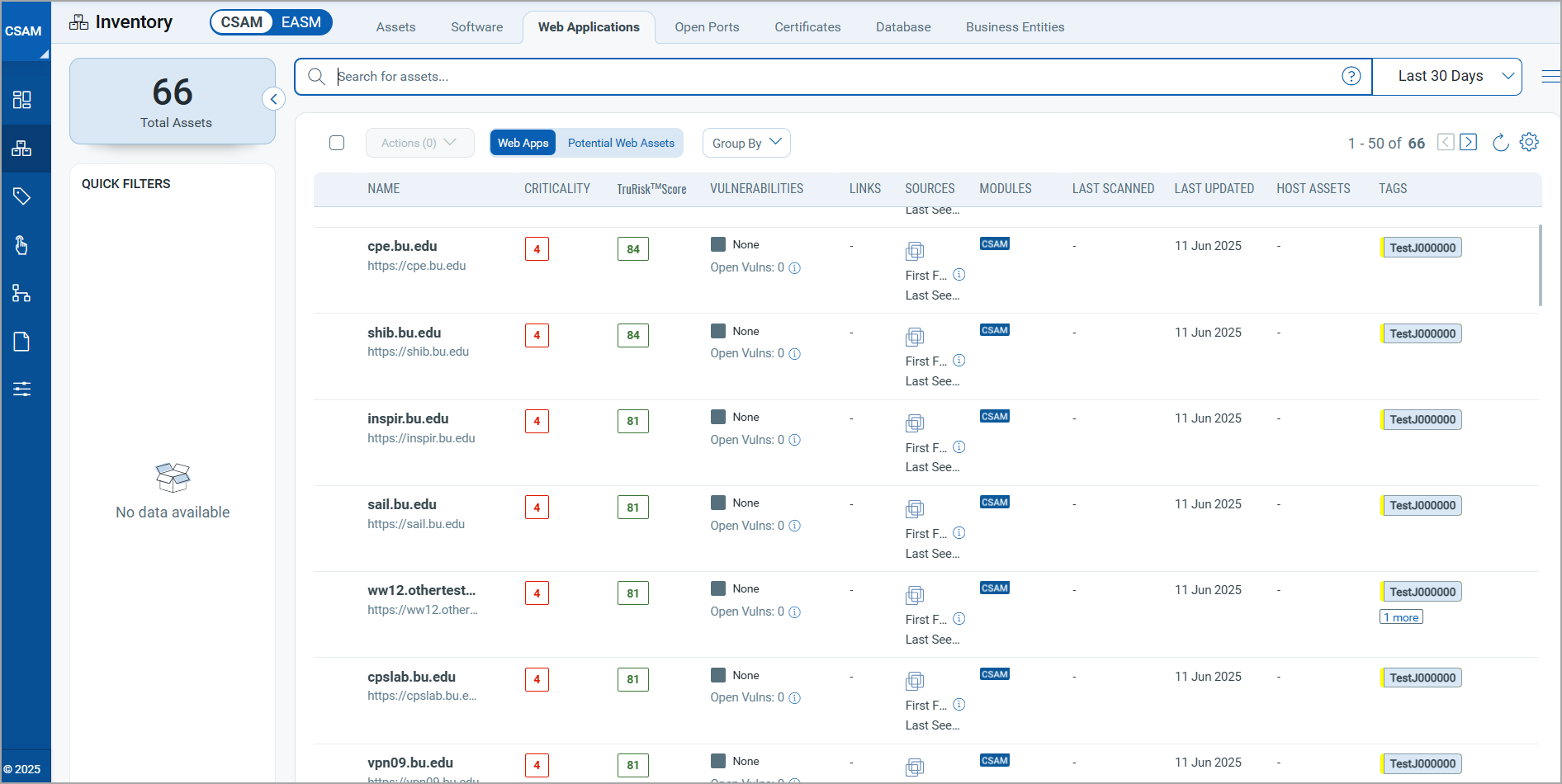Open the cpslab.bu.edu asset link
The height and width of the screenshot is (784, 1562).
(x=411, y=677)
